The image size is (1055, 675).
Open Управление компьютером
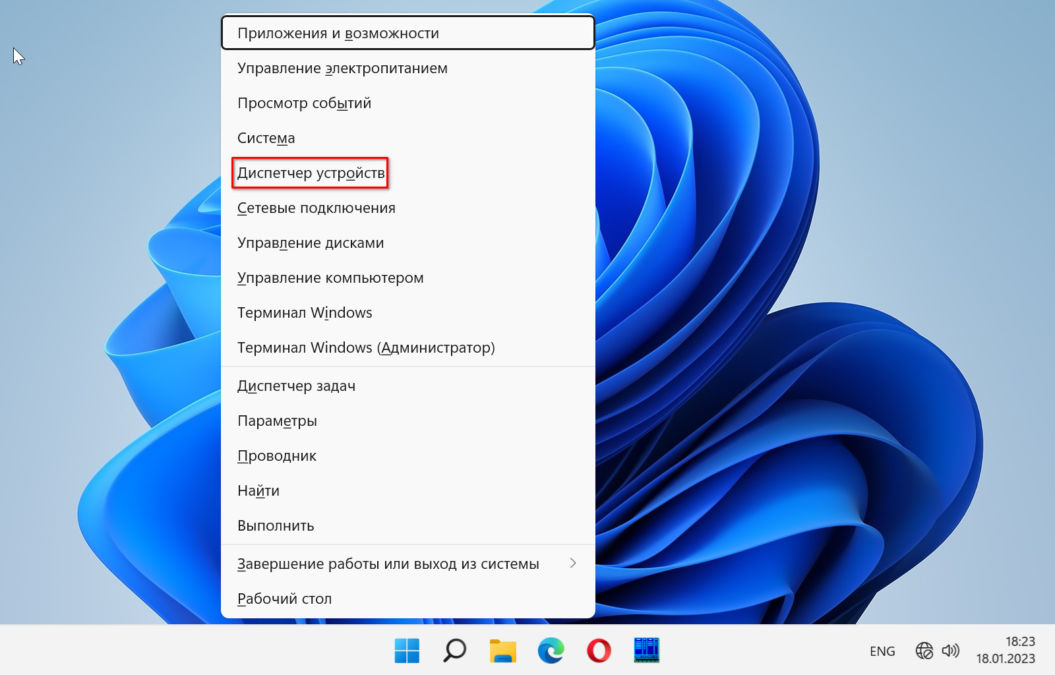pyautogui.click(x=408, y=278)
